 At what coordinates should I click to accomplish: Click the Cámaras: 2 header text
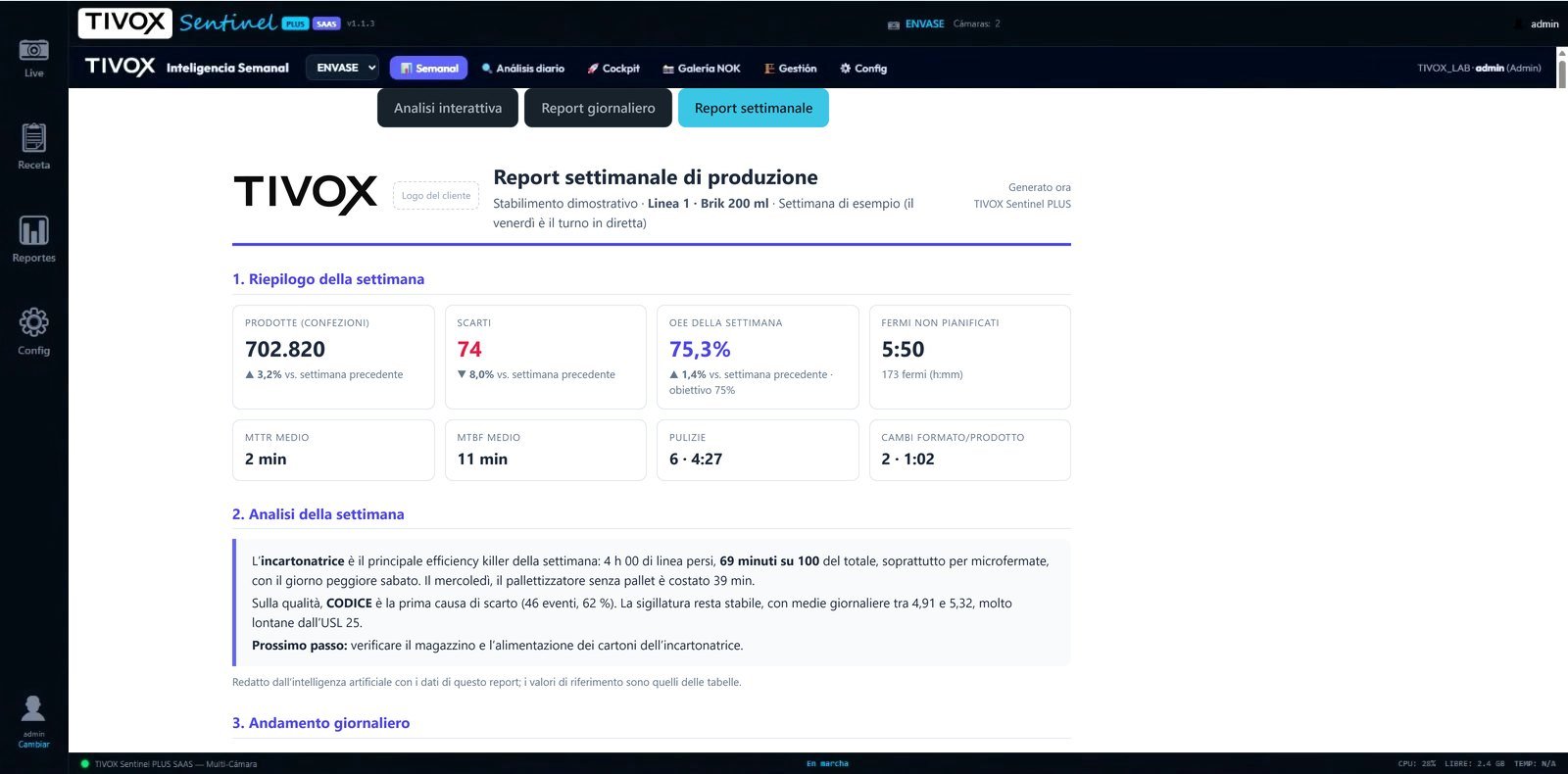click(977, 24)
